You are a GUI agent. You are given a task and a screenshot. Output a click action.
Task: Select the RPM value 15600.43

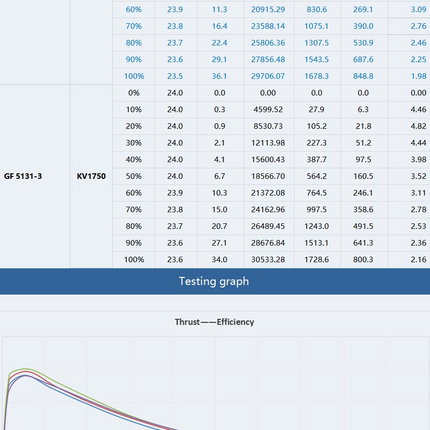[268, 159]
